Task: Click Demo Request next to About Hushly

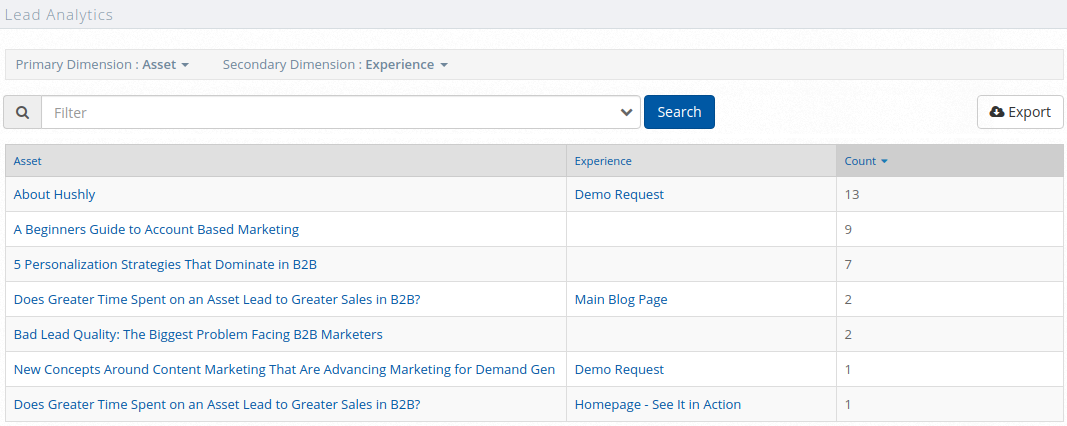Action: pos(619,195)
